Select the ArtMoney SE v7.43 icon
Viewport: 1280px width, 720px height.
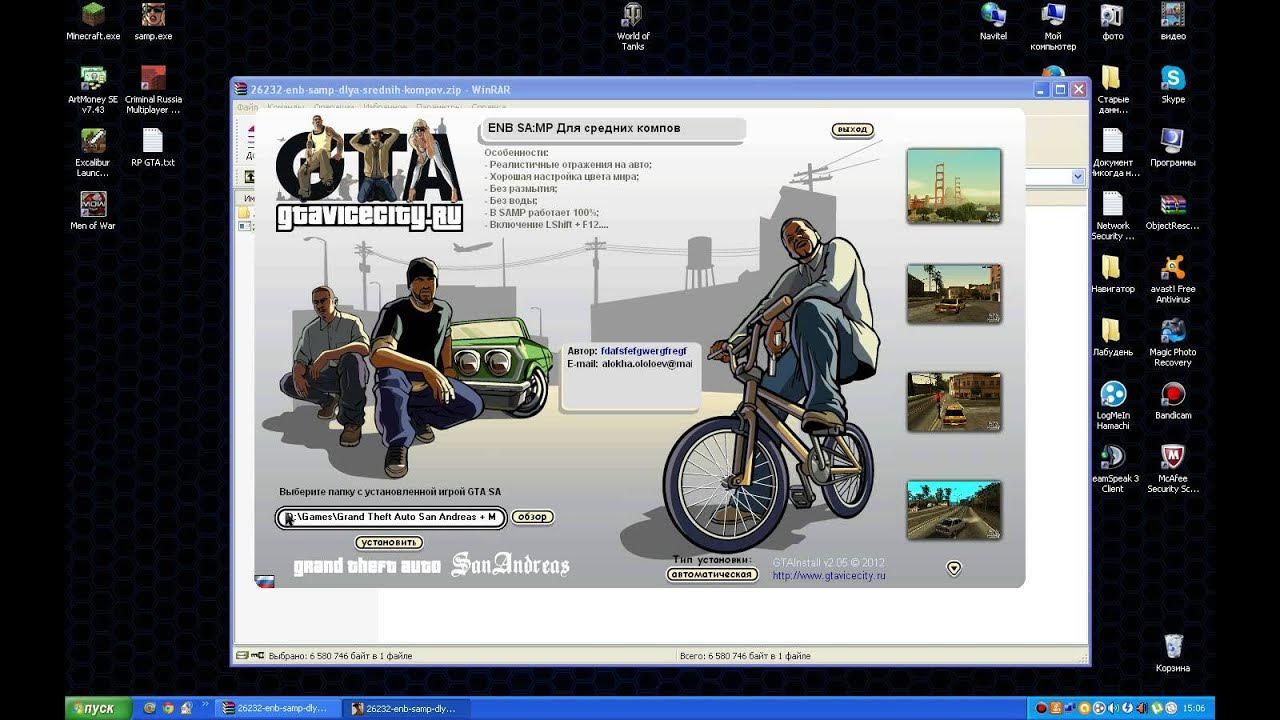point(93,89)
